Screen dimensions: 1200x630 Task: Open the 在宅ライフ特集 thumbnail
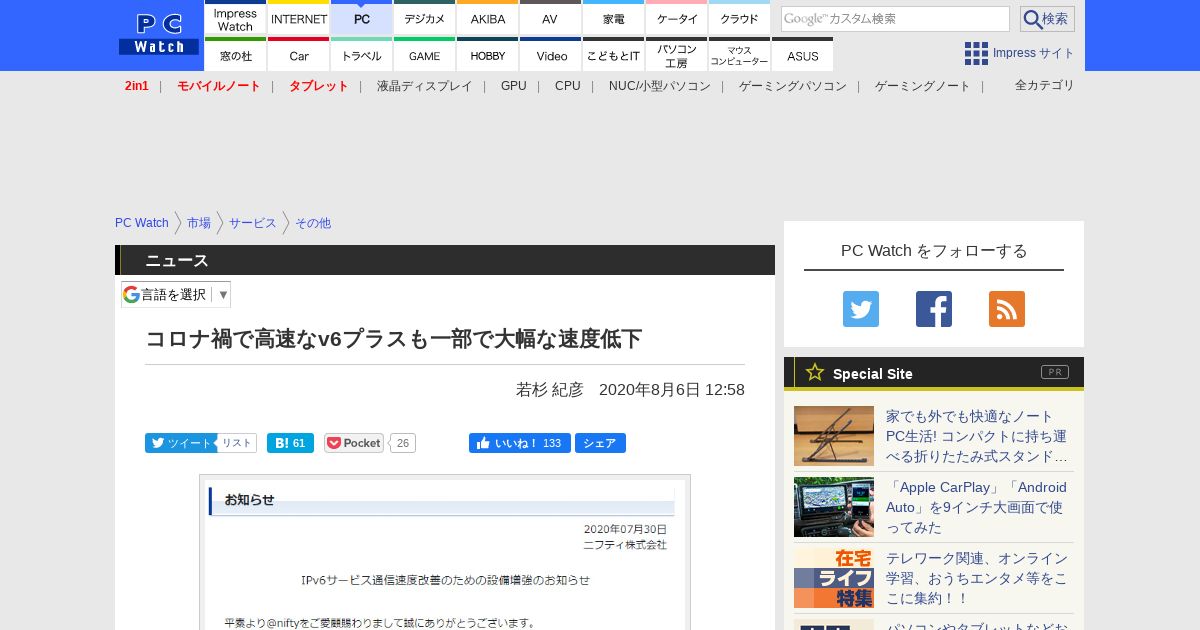[834, 578]
